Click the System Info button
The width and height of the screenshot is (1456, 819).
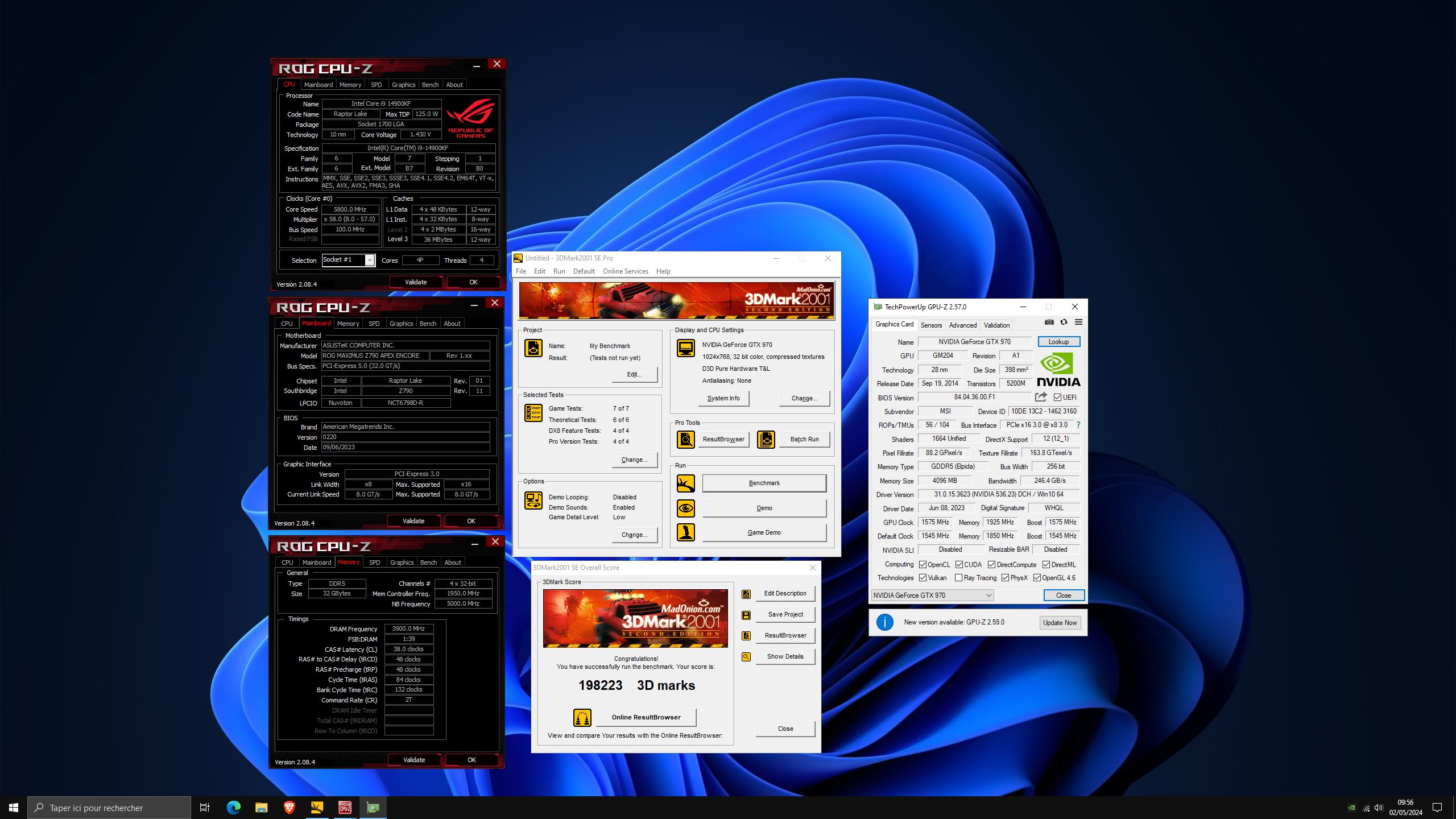click(723, 399)
